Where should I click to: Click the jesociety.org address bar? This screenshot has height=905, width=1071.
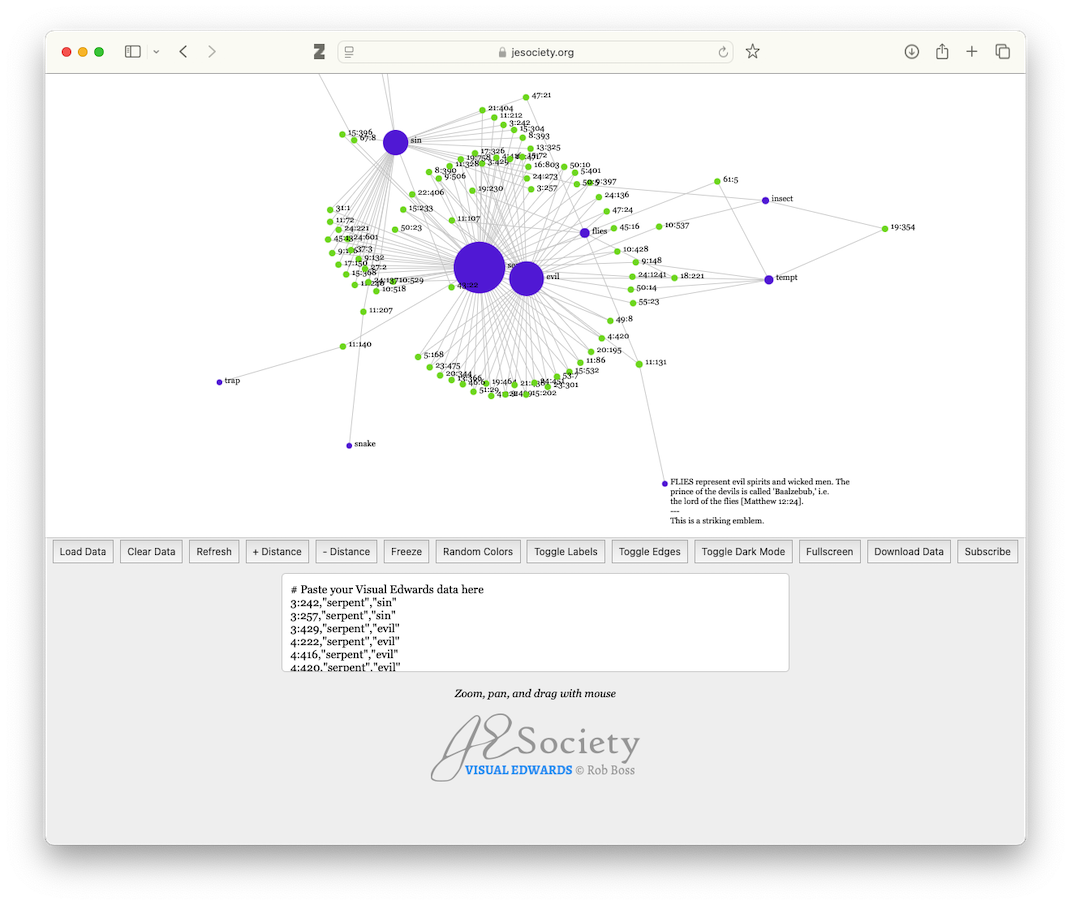coord(535,52)
